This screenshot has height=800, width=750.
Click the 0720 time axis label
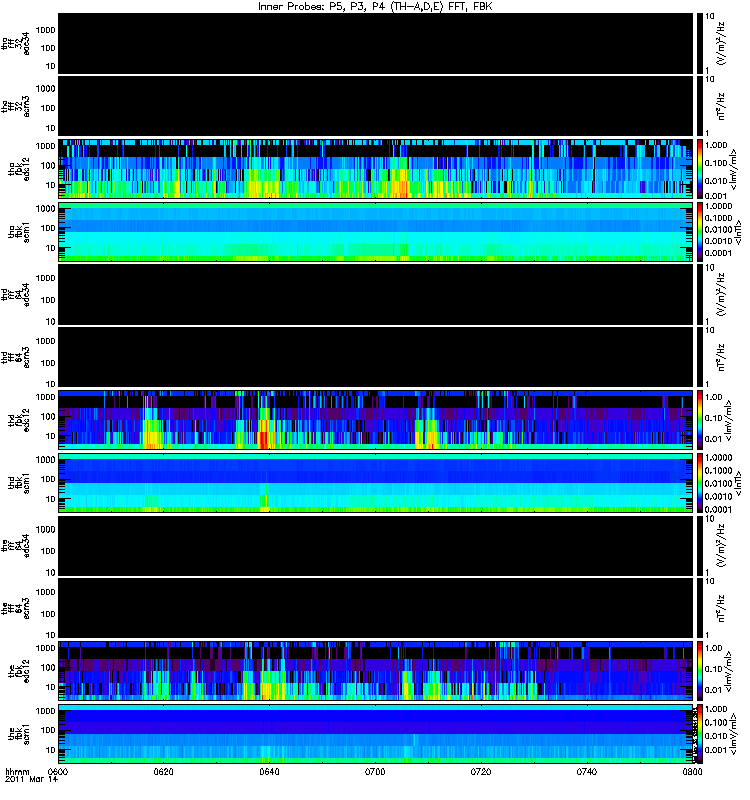[x=481, y=771]
